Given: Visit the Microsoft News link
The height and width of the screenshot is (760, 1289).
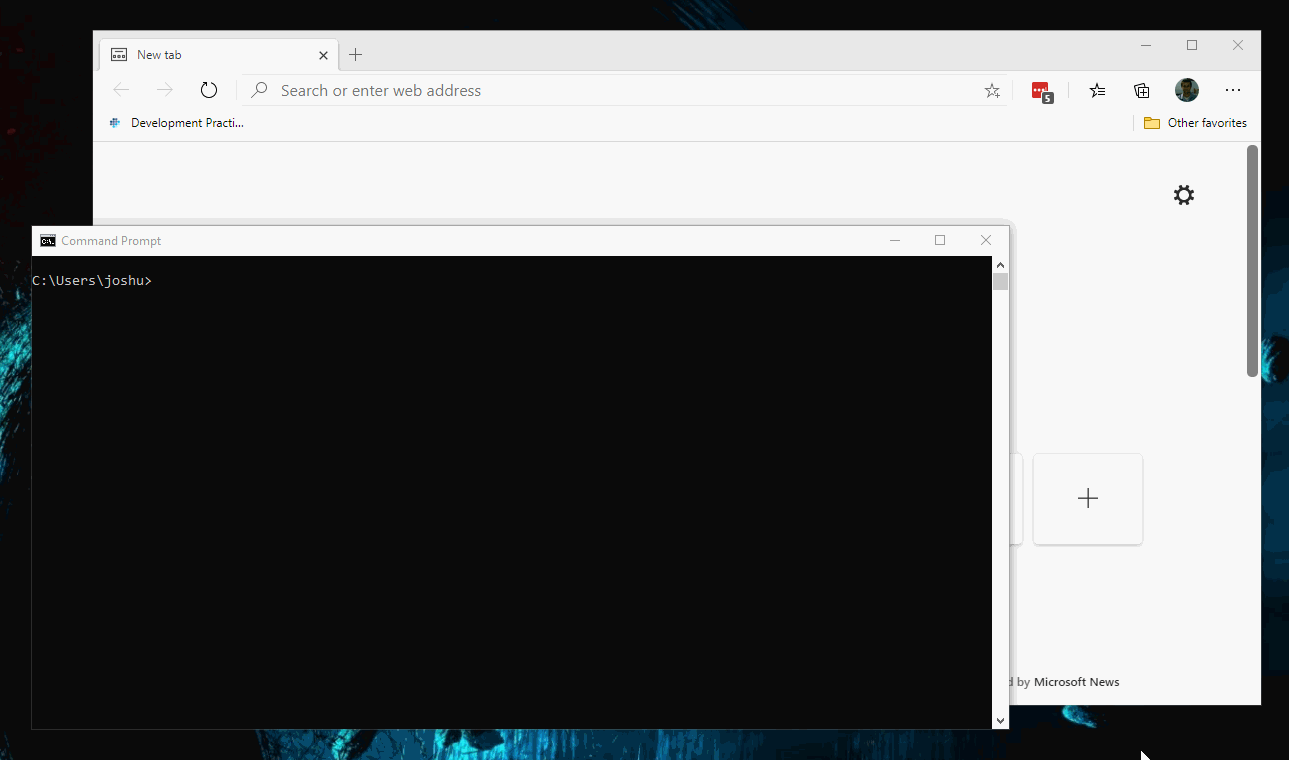Looking at the screenshot, I should [1076, 681].
